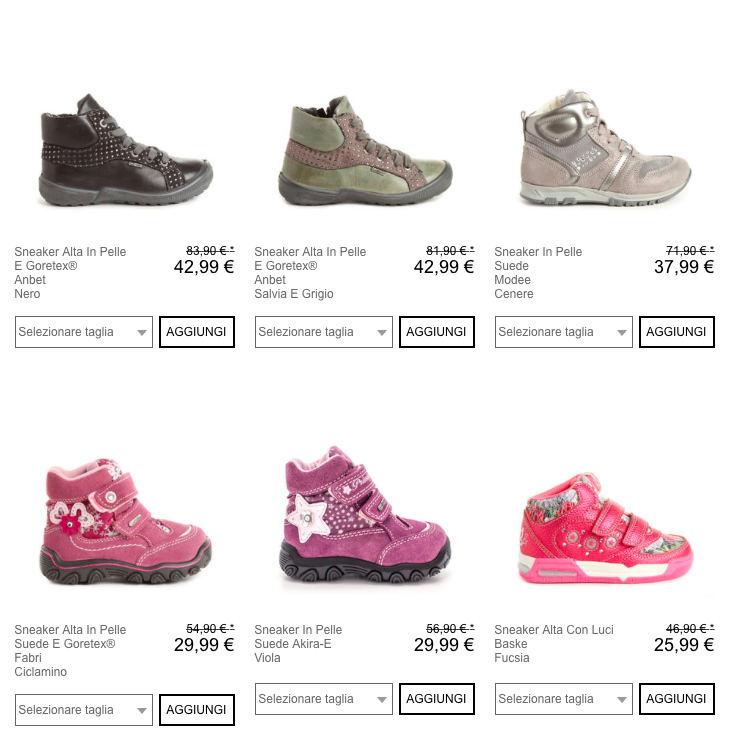
Task: View the purple Akira-E Viola boot image
Action: (365, 514)
